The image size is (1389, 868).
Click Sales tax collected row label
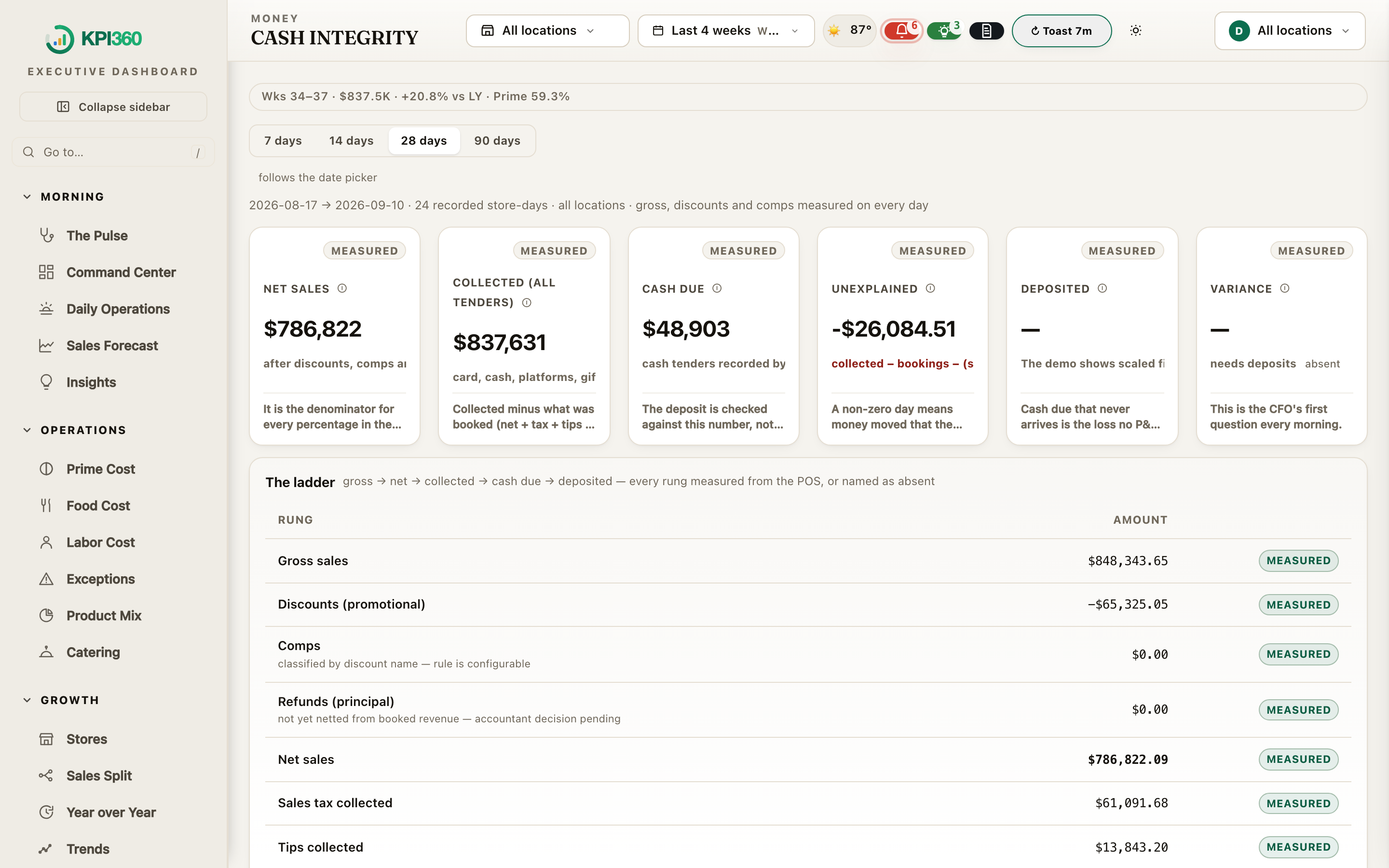pos(335,802)
